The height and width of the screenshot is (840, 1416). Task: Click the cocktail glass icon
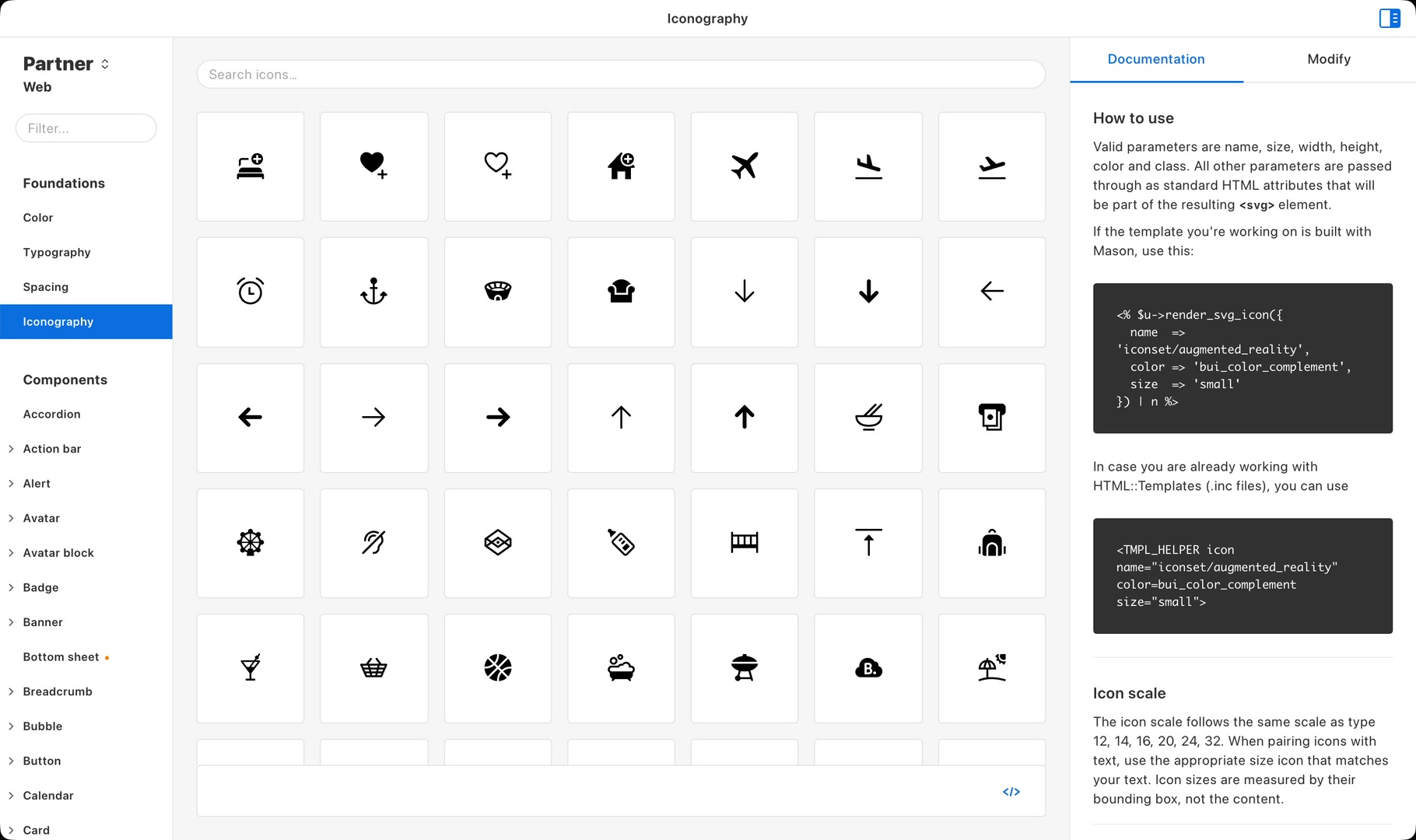[251, 668]
